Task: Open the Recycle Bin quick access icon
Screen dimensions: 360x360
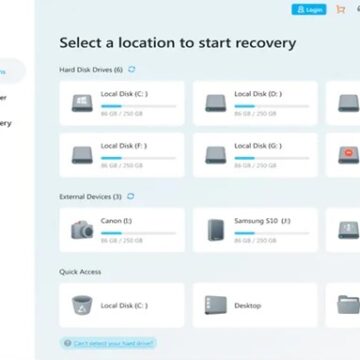Action: click(82, 305)
